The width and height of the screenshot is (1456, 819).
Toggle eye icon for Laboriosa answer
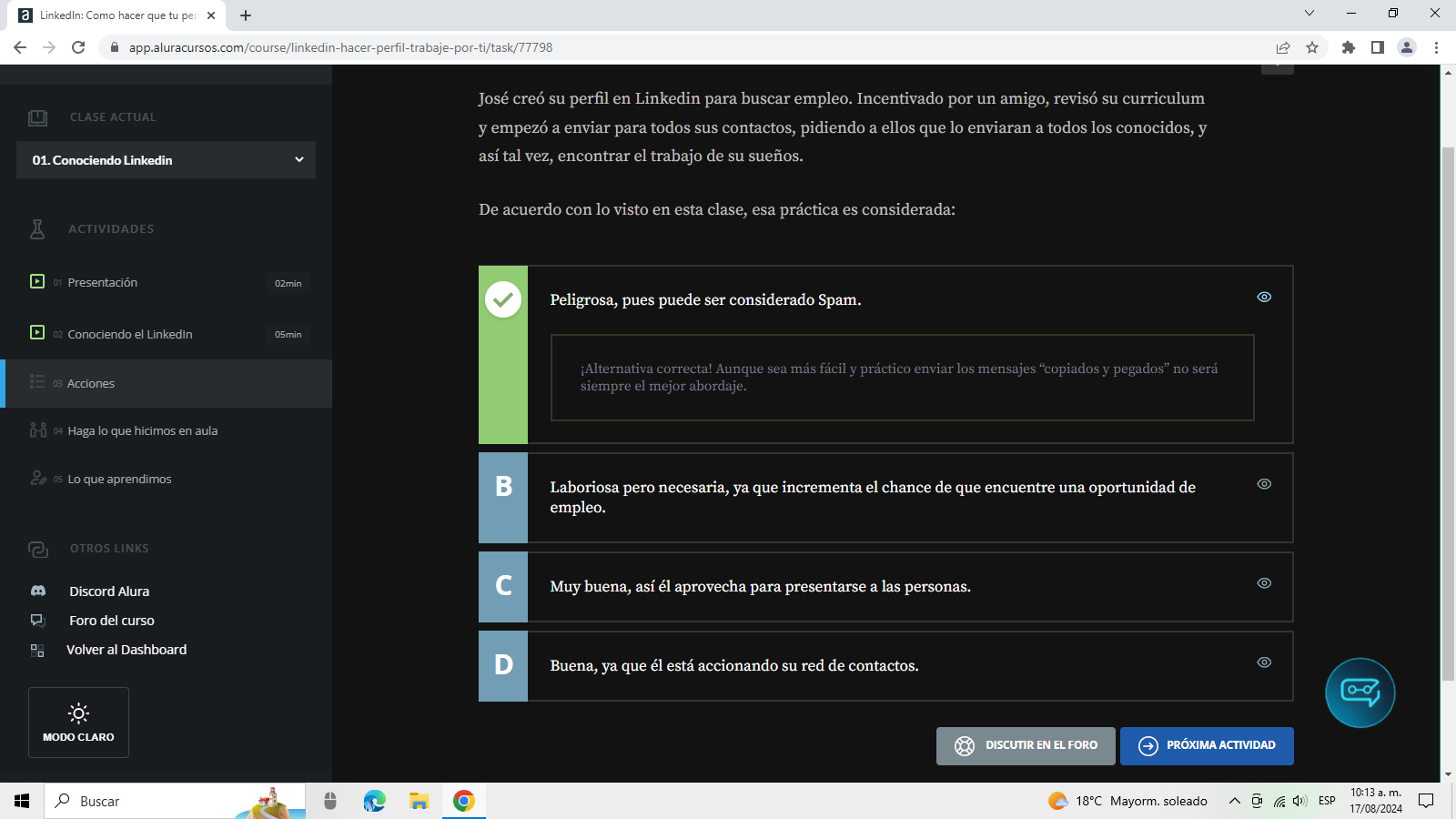coord(1264,484)
